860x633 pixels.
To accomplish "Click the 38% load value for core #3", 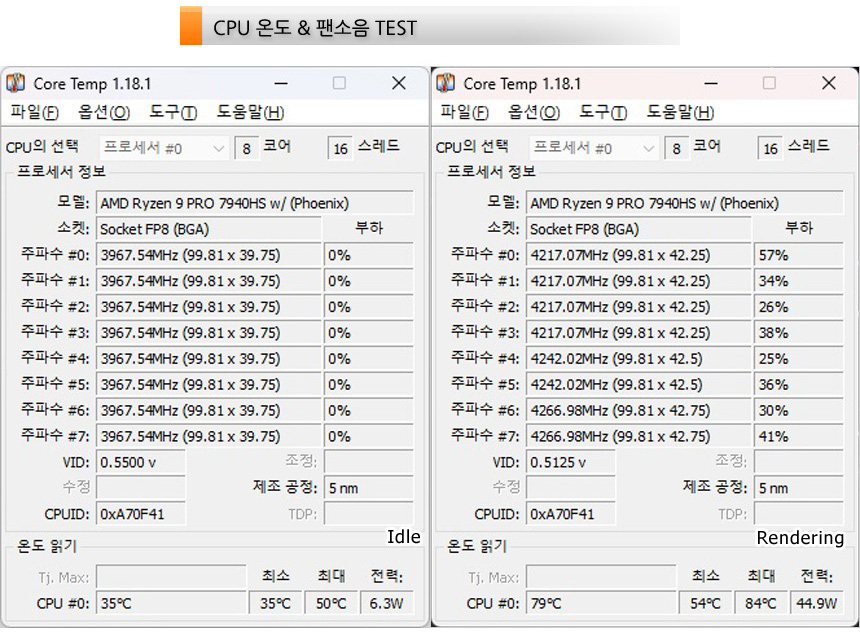I will point(799,333).
